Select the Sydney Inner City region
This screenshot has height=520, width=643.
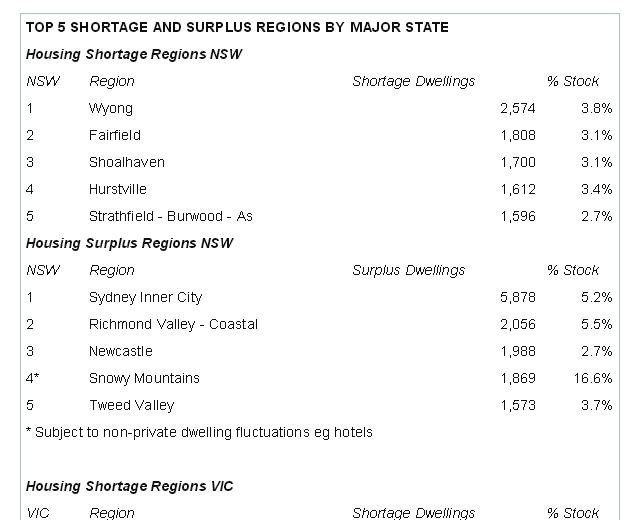click(x=145, y=297)
